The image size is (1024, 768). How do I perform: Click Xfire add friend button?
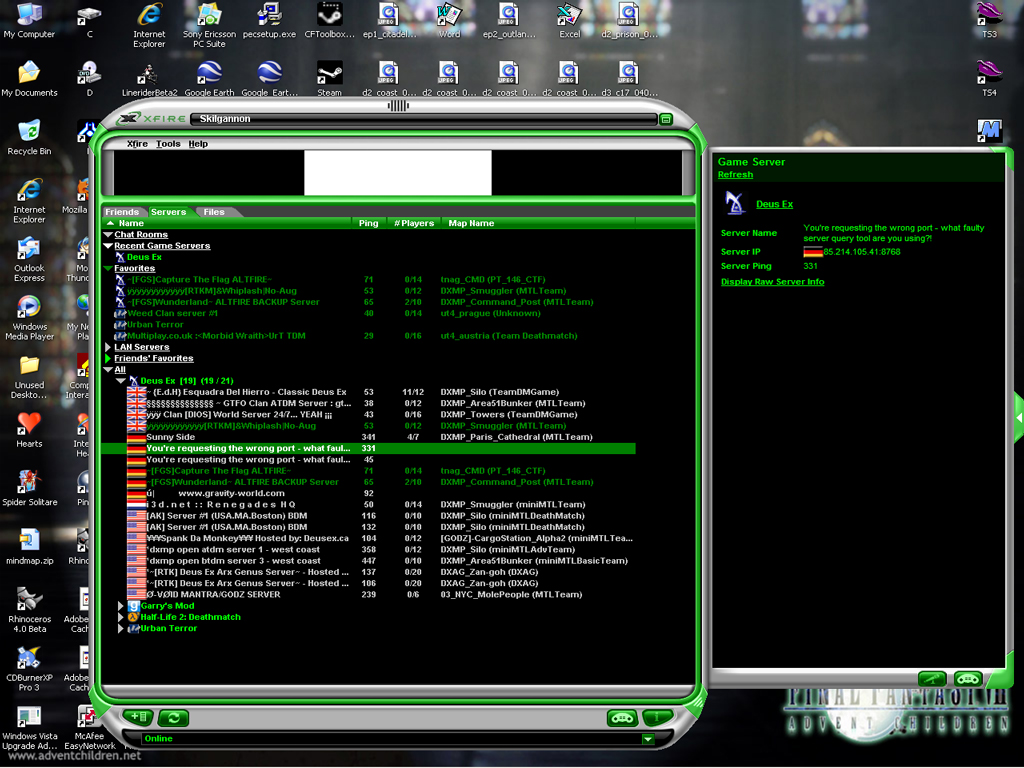[138, 718]
